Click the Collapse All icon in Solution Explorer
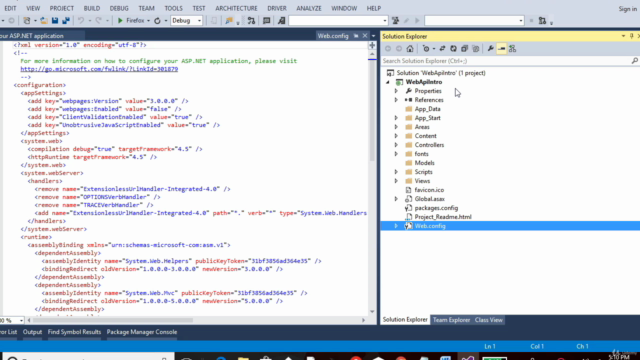Image resolution: width=640 pixels, height=360 pixels. point(464,49)
